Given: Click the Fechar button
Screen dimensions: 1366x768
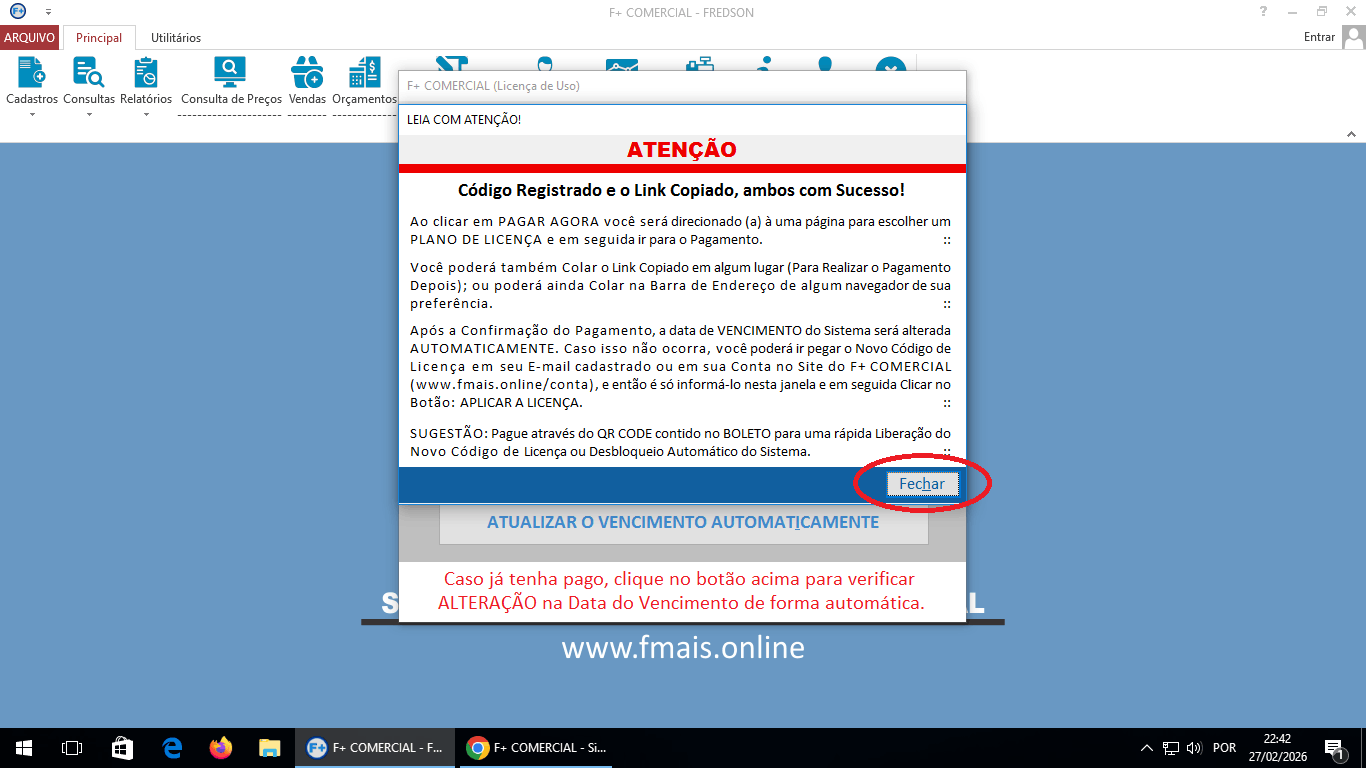Looking at the screenshot, I should (921, 483).
